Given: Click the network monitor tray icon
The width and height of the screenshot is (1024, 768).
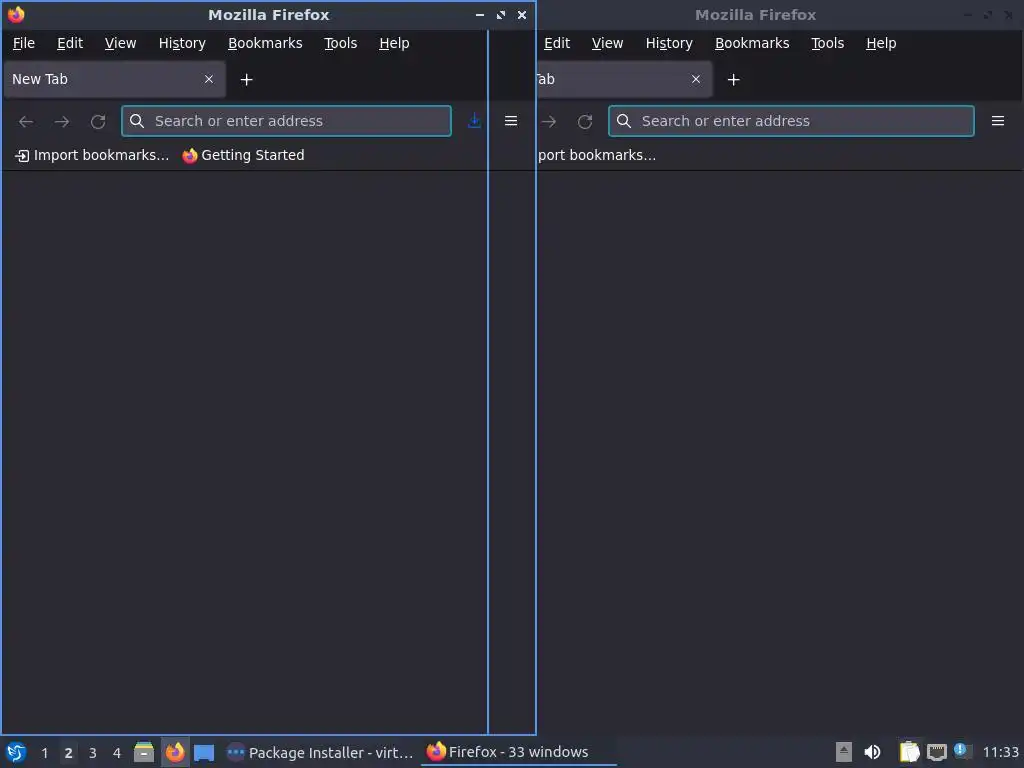Looking at the screenshot, I should pyautogui.click(x=936, y=752).
